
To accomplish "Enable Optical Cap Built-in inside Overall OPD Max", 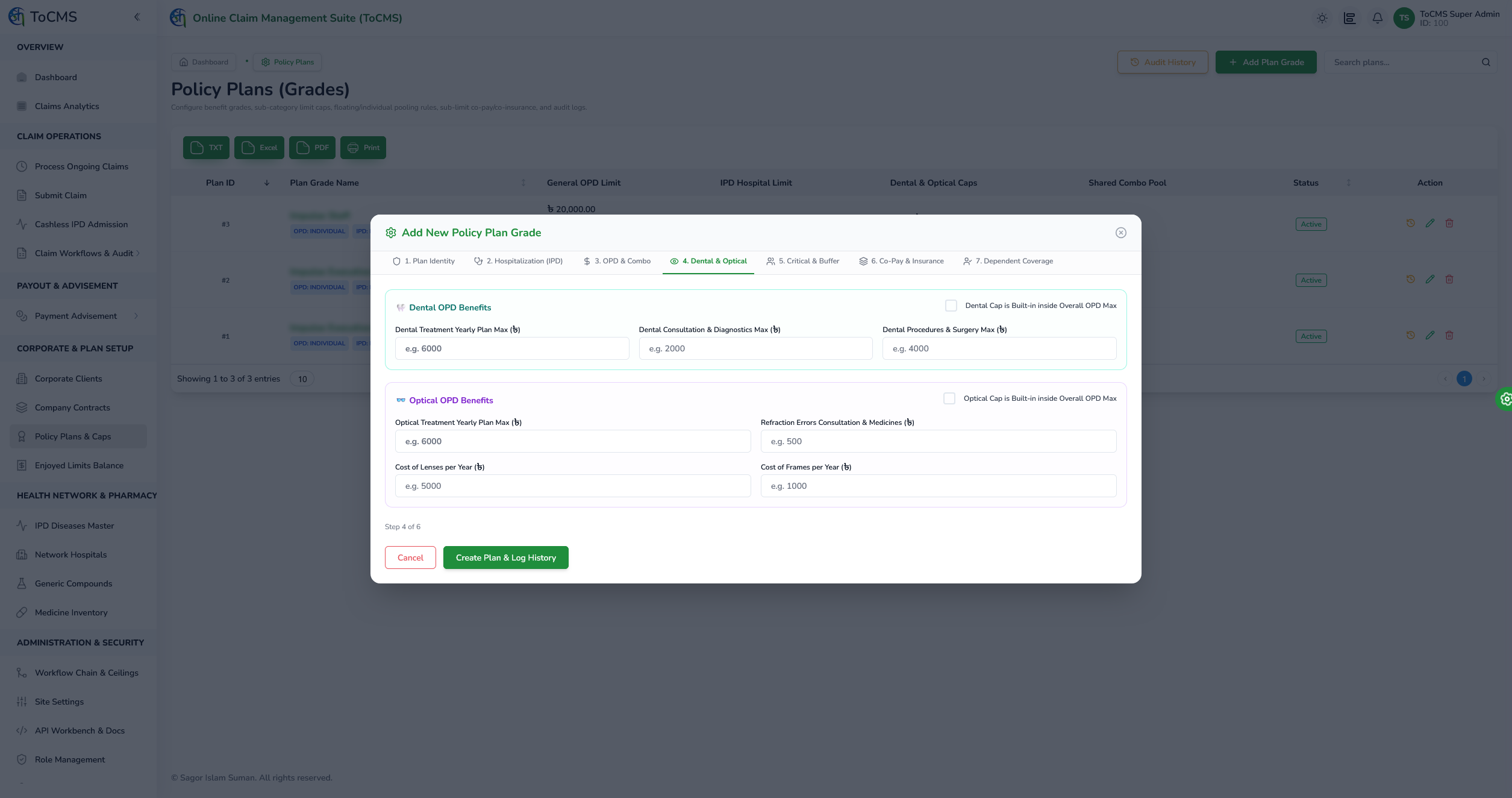I will pos(949,398).
